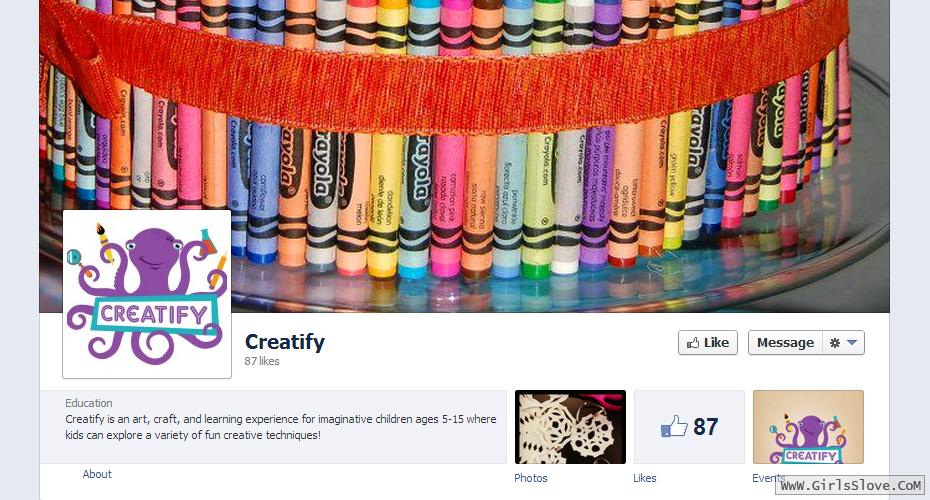Expand the dropdown arrow beside gear
Image resolution: width=930 pixels, height=500 pixels.
[x=852, y=343]
